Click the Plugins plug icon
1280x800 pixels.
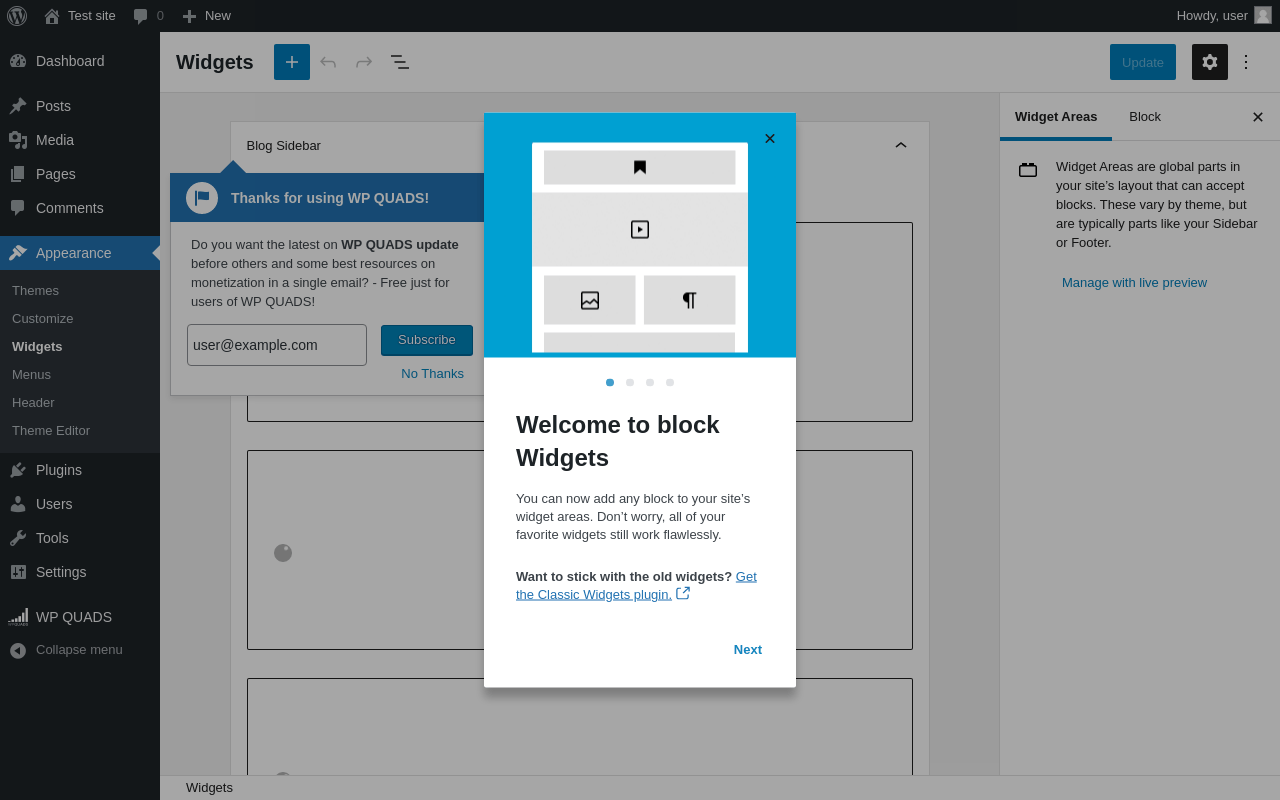click(18, 470)
